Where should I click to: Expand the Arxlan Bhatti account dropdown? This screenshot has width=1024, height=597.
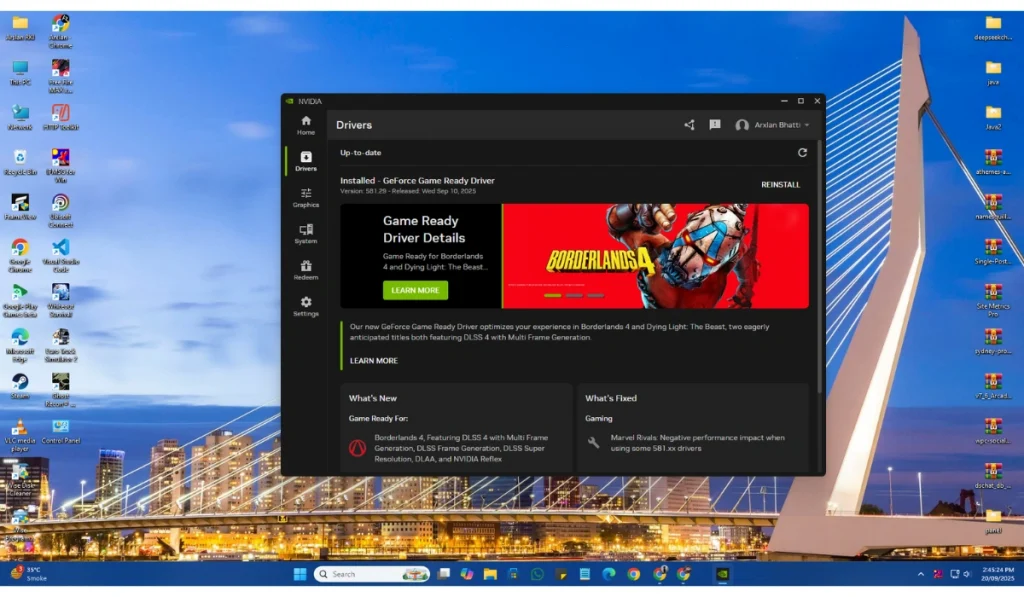pos(772,125)
